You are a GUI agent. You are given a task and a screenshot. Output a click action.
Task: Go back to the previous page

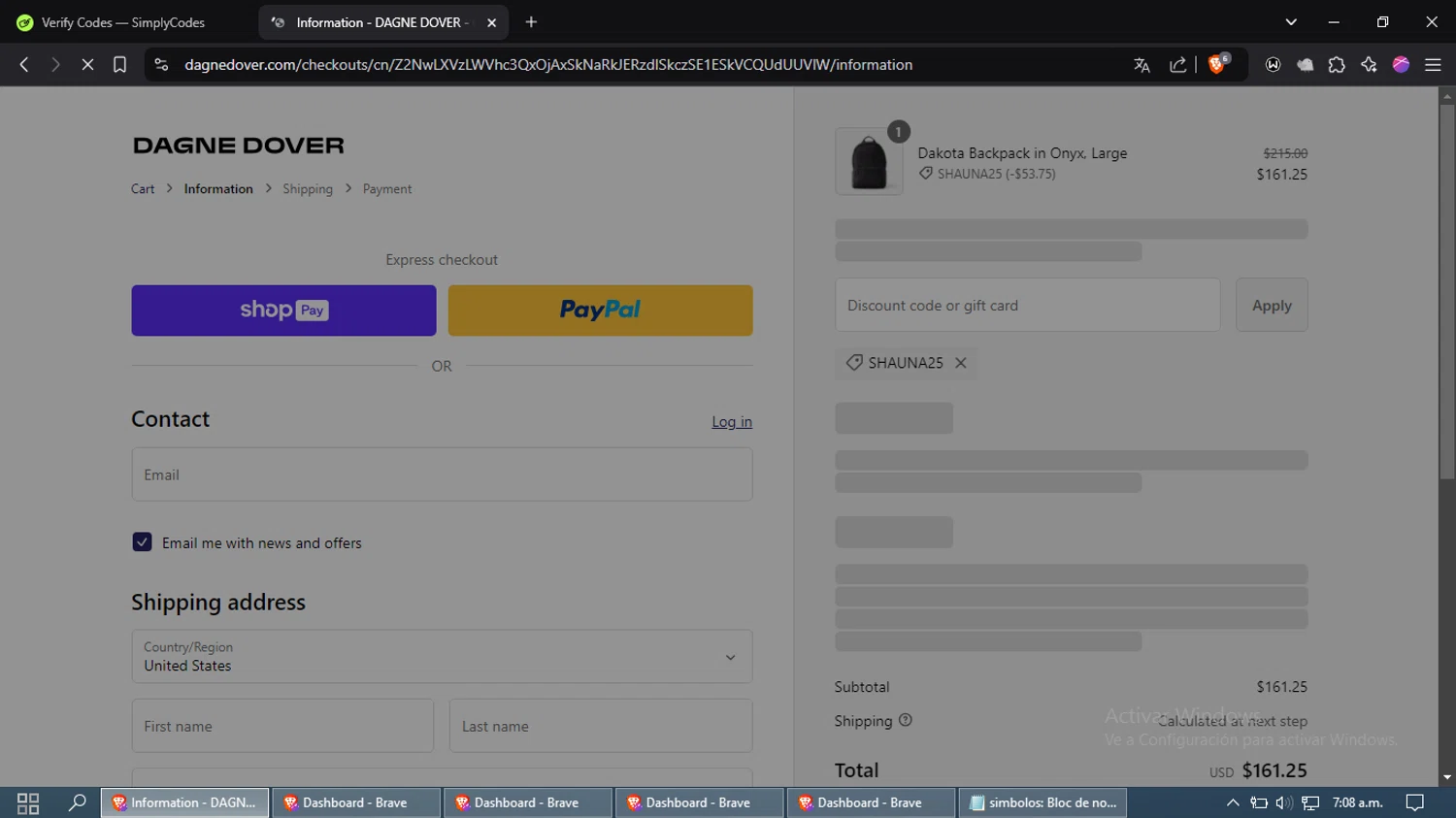pyautogui.click(x=24, y=65)
